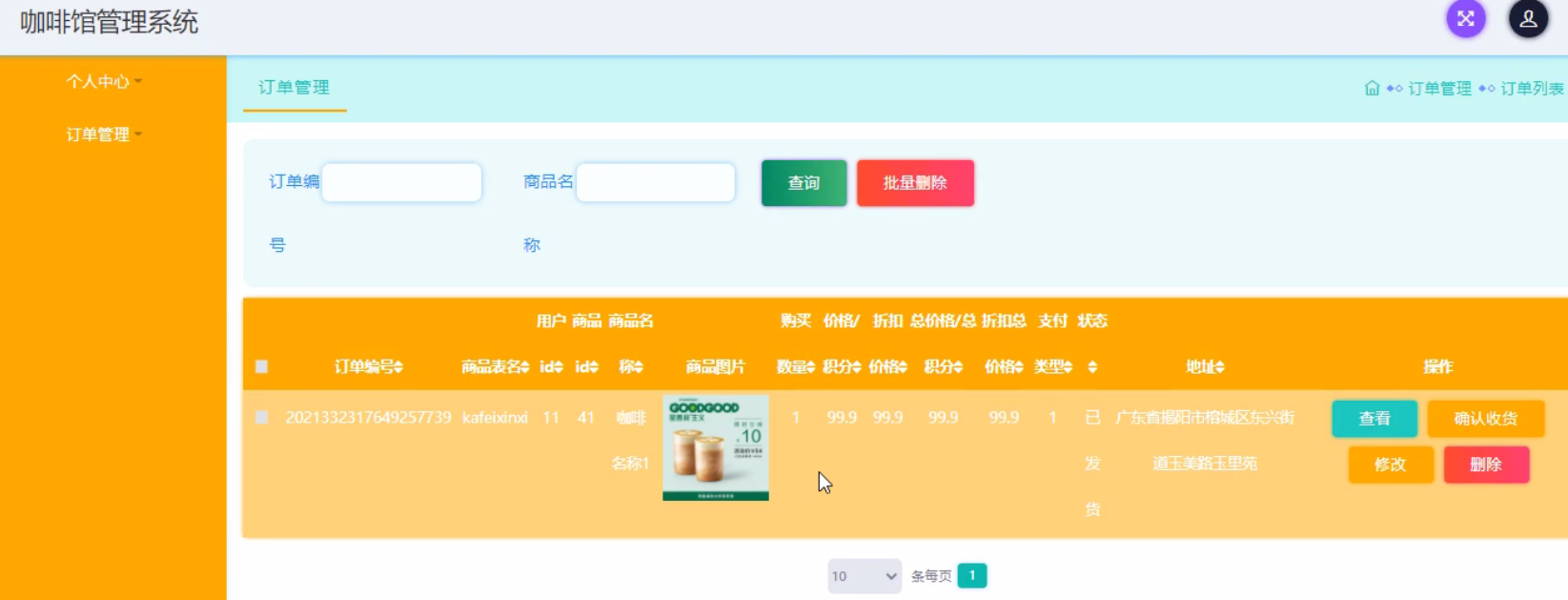Screen dimensions: 1568x600
Task: Click the 咖啡馆管理系统 title
Action: [109, 22]
